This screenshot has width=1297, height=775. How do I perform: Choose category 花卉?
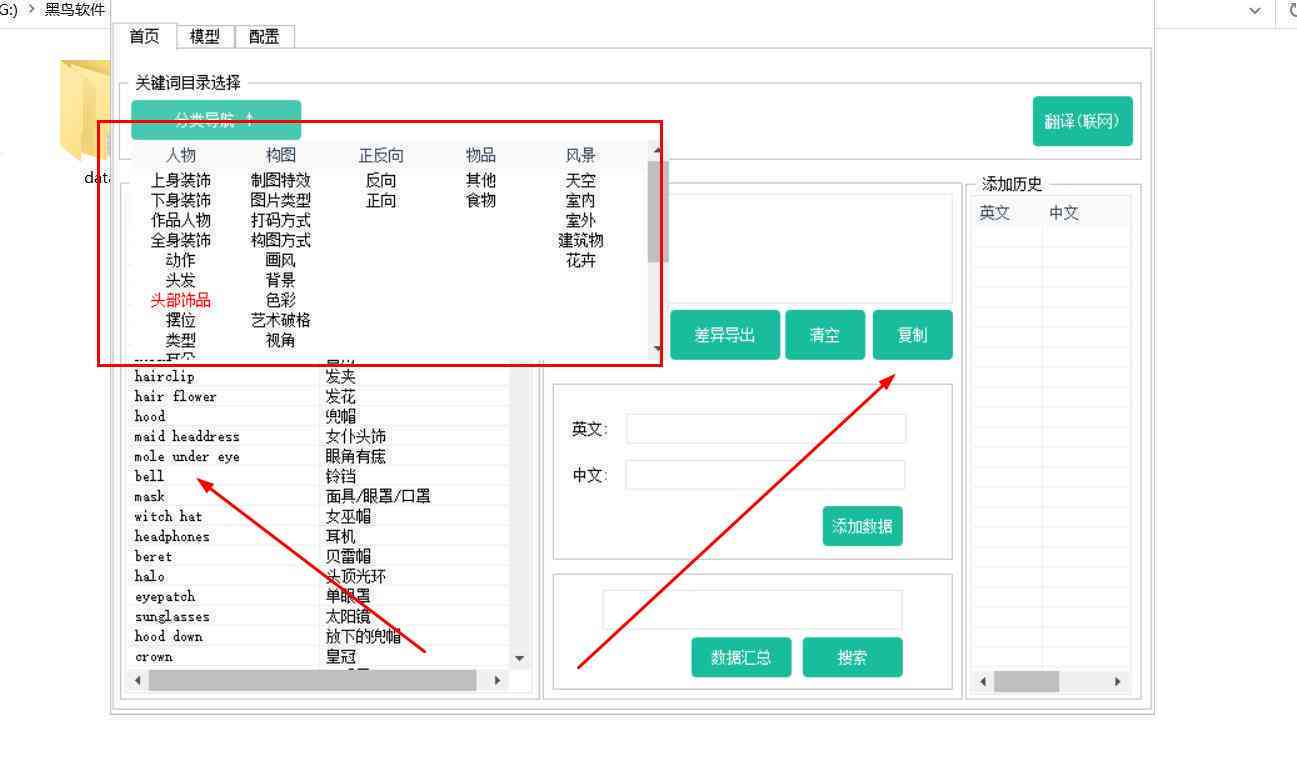tap(581, 261)
